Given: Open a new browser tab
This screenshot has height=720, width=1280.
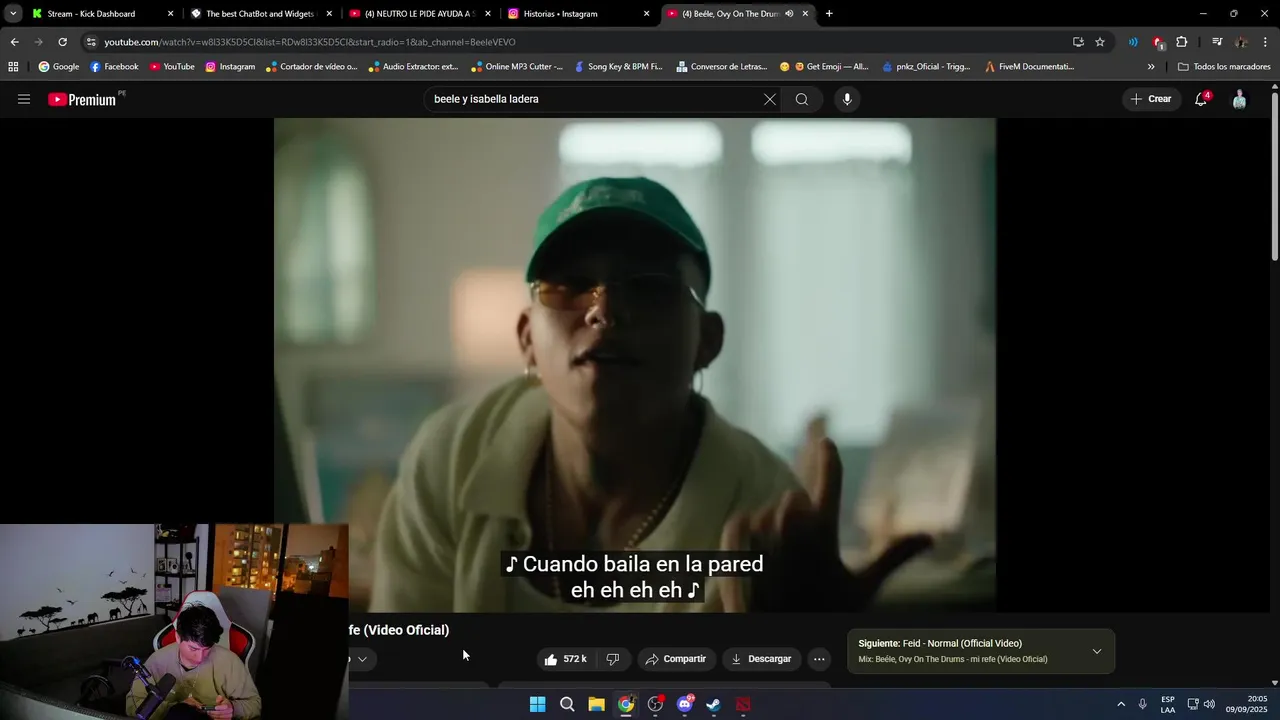Looking at the screenshot, I should point(829,14).
